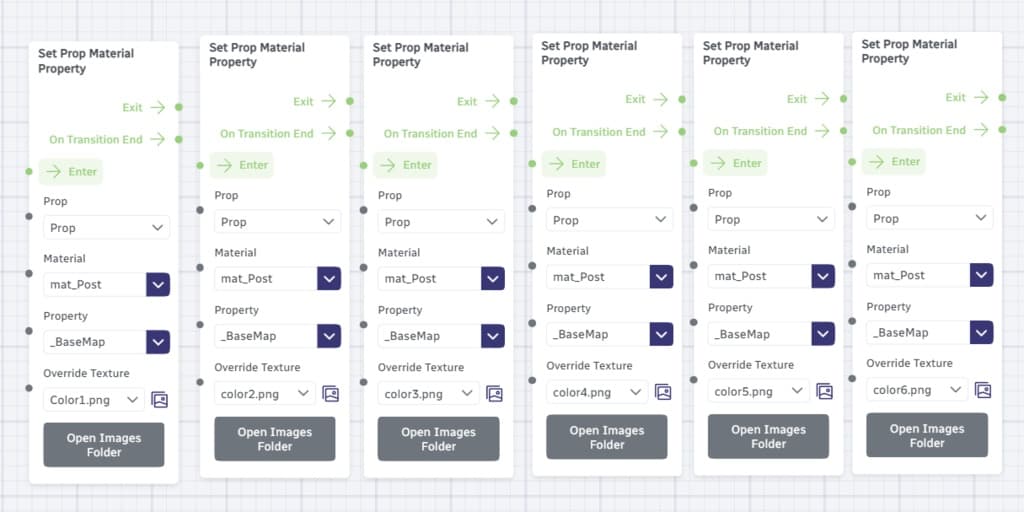The image size is (1024, 512).
Task: Click Open Images Folder in color6.png node
Action: [927, 435]
